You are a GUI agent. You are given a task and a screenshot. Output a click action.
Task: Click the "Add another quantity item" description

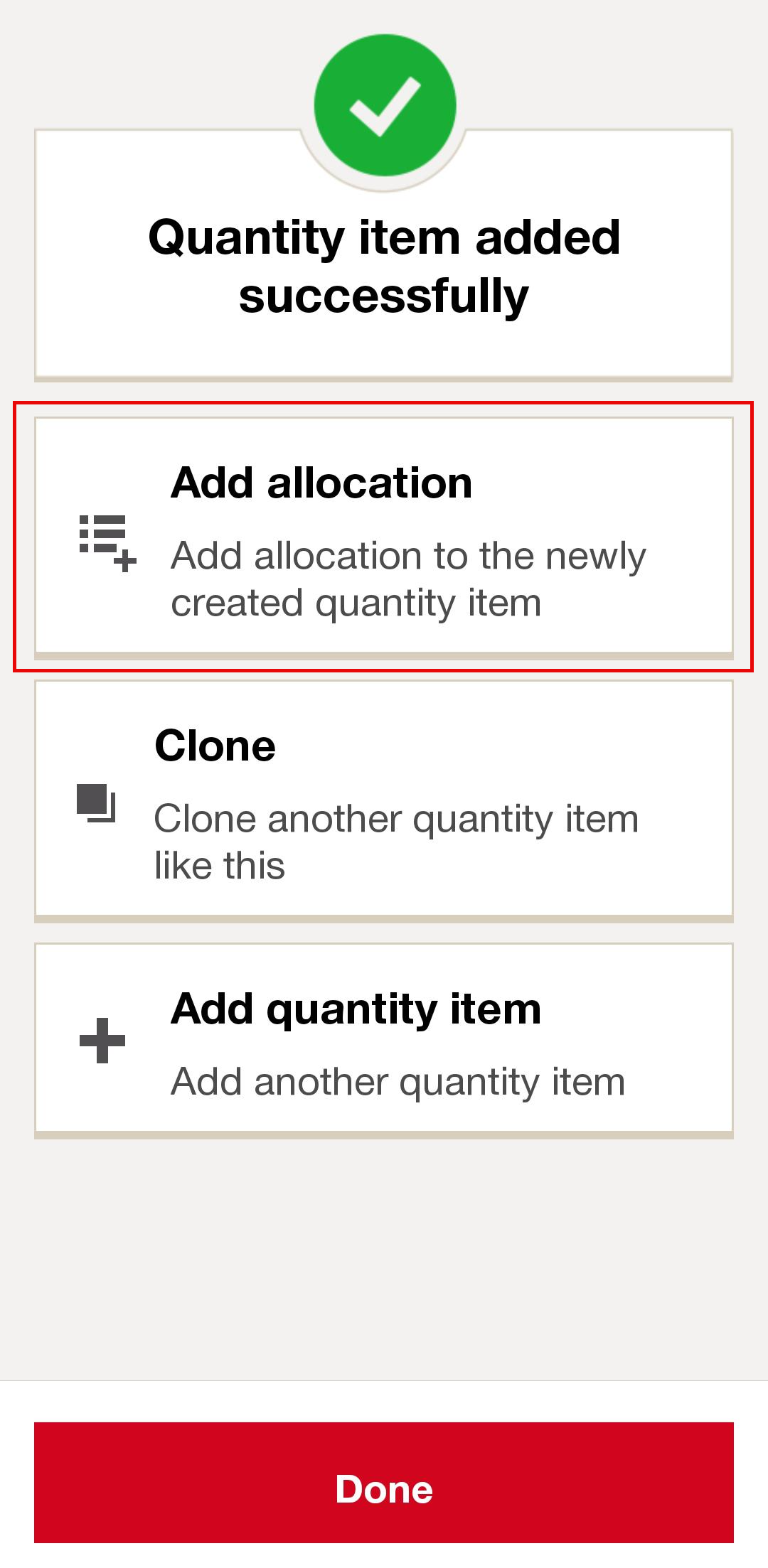[398, 1082]
